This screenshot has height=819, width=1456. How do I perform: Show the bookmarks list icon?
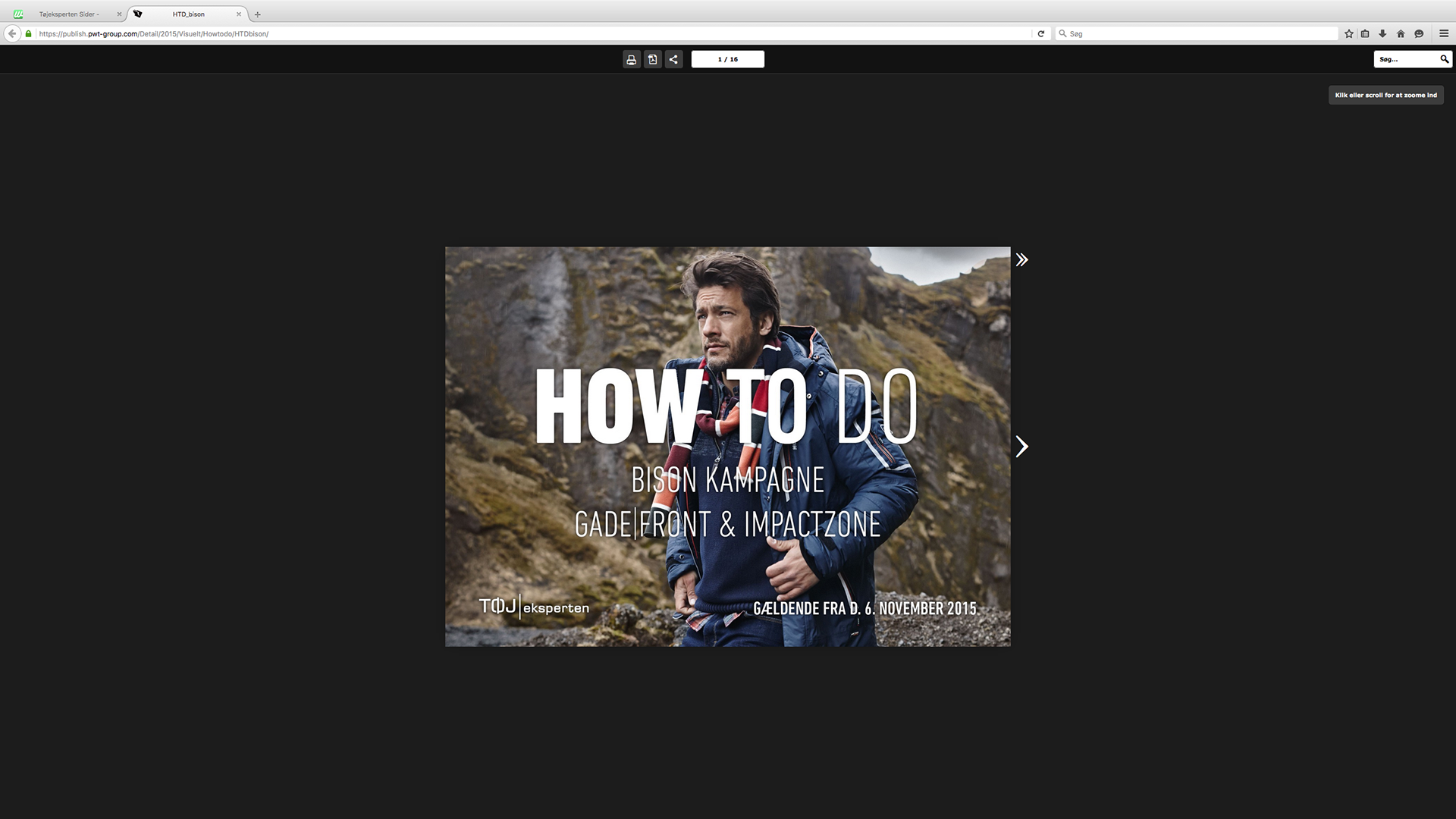coord(1365,33)
